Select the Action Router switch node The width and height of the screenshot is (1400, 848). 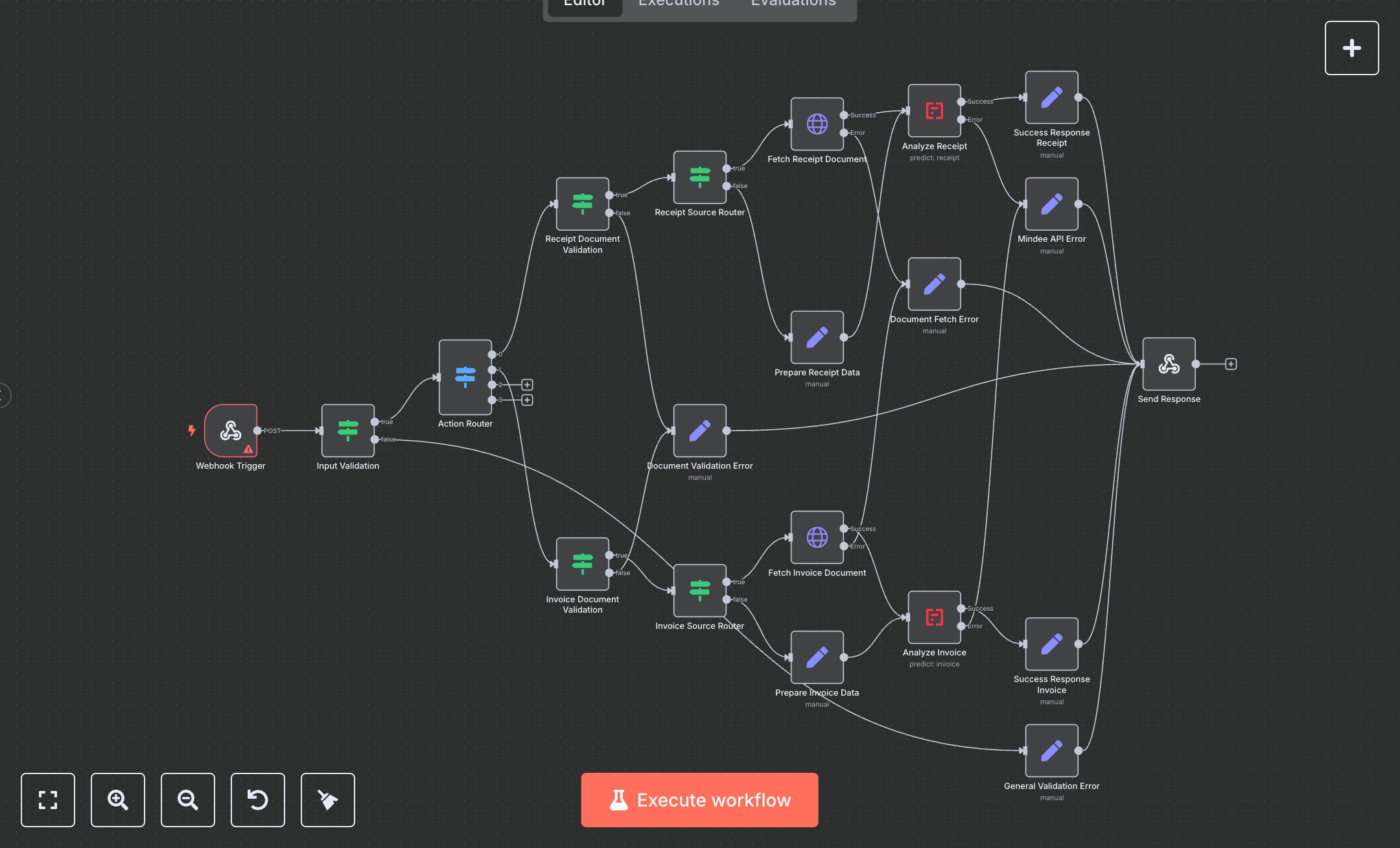click(465, 377)
